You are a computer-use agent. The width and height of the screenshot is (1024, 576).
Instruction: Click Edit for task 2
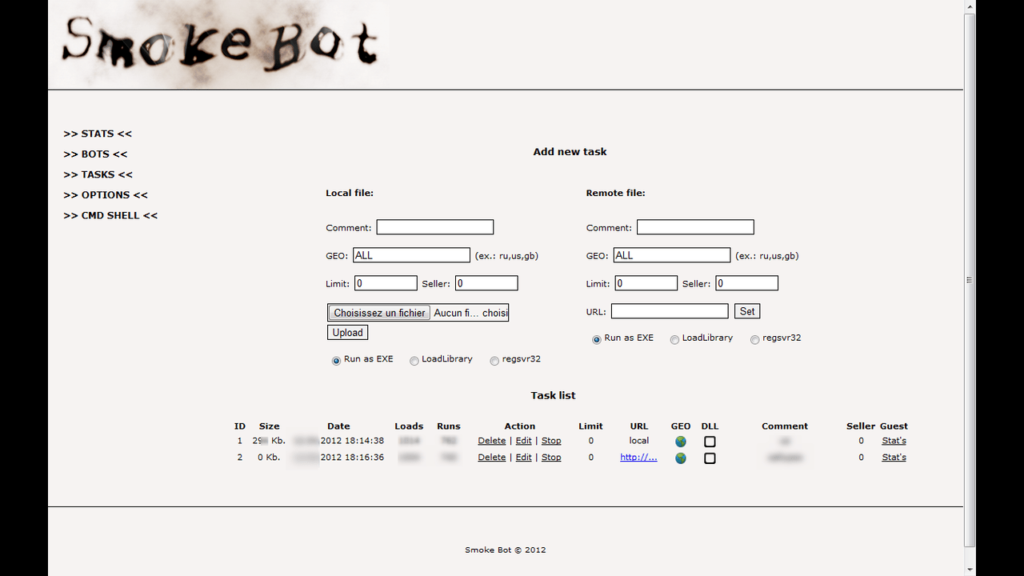(x=524, y=457)
